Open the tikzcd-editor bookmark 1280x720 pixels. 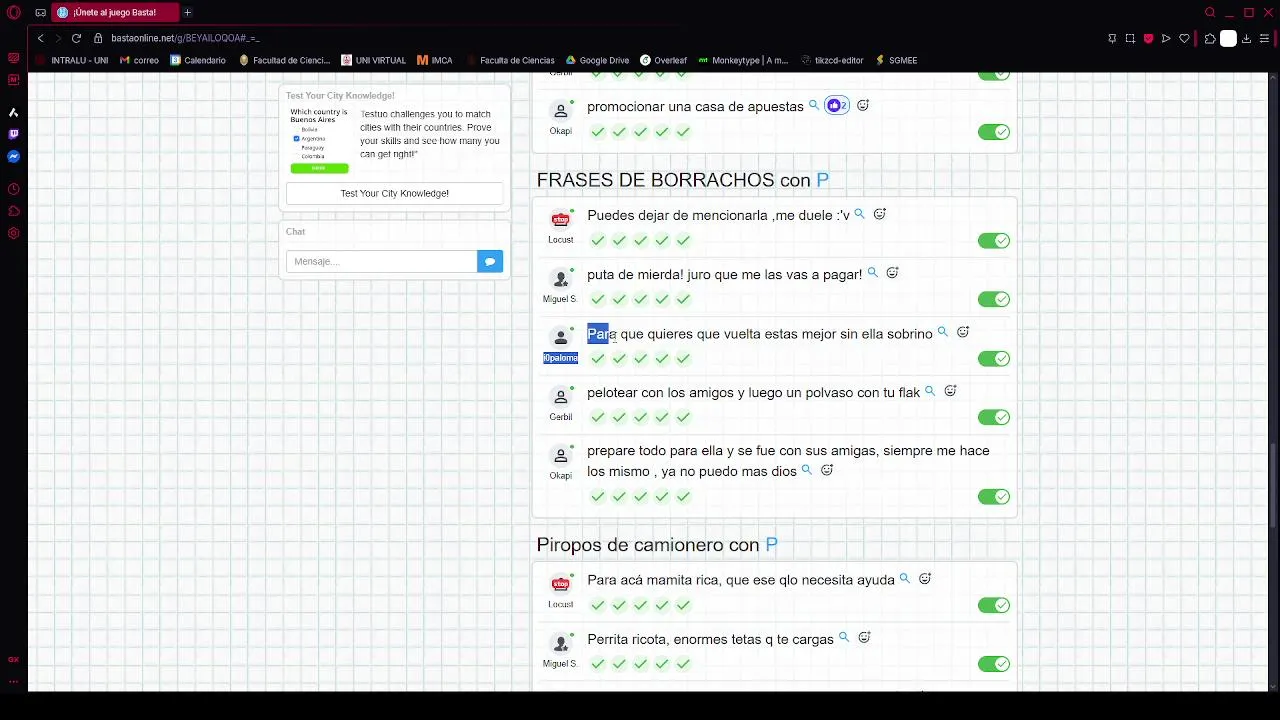(832, 60)
